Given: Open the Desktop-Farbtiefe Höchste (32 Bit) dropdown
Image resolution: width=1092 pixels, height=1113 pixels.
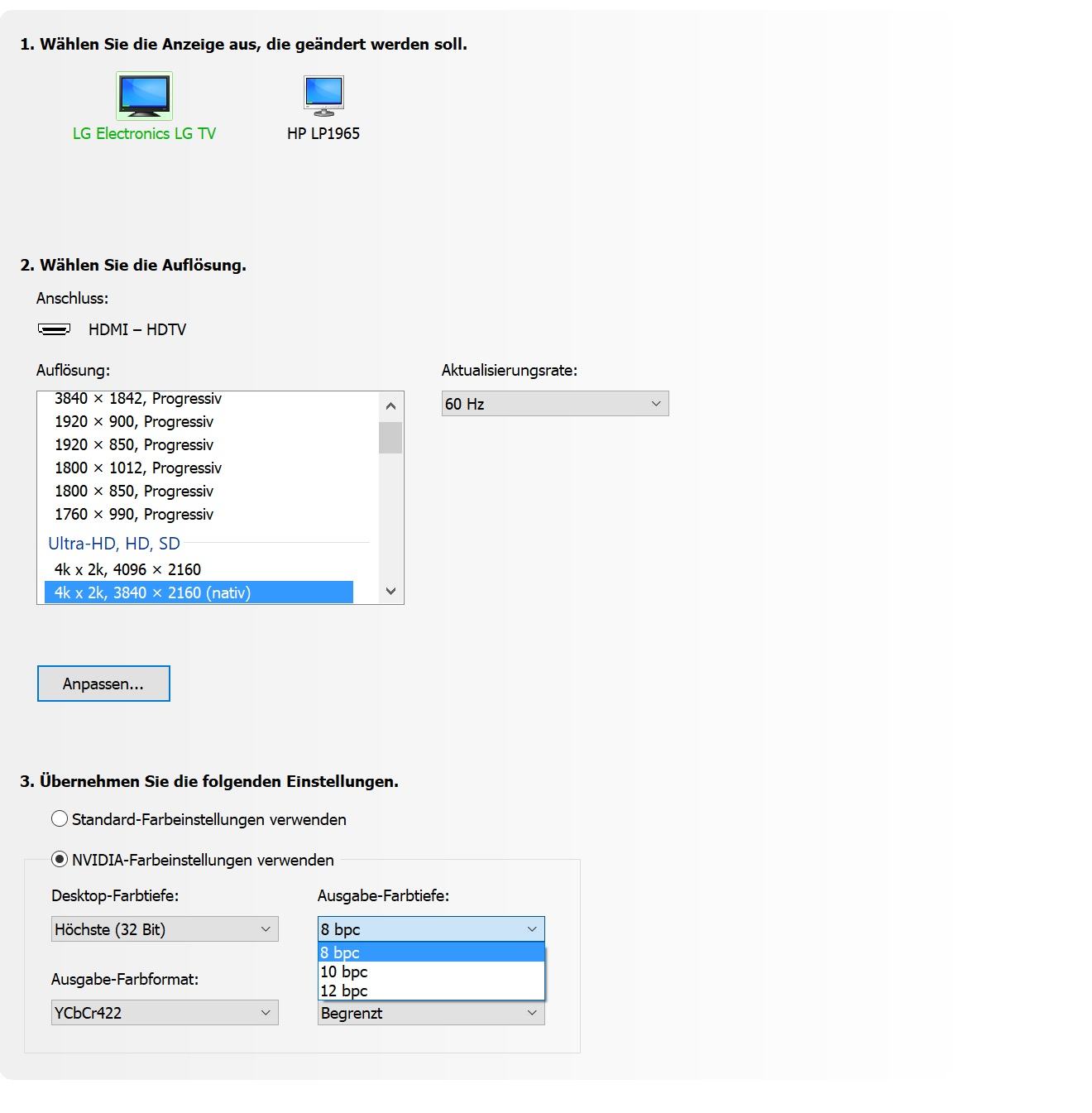Looking at the screenshot, I should coord(165,928).
